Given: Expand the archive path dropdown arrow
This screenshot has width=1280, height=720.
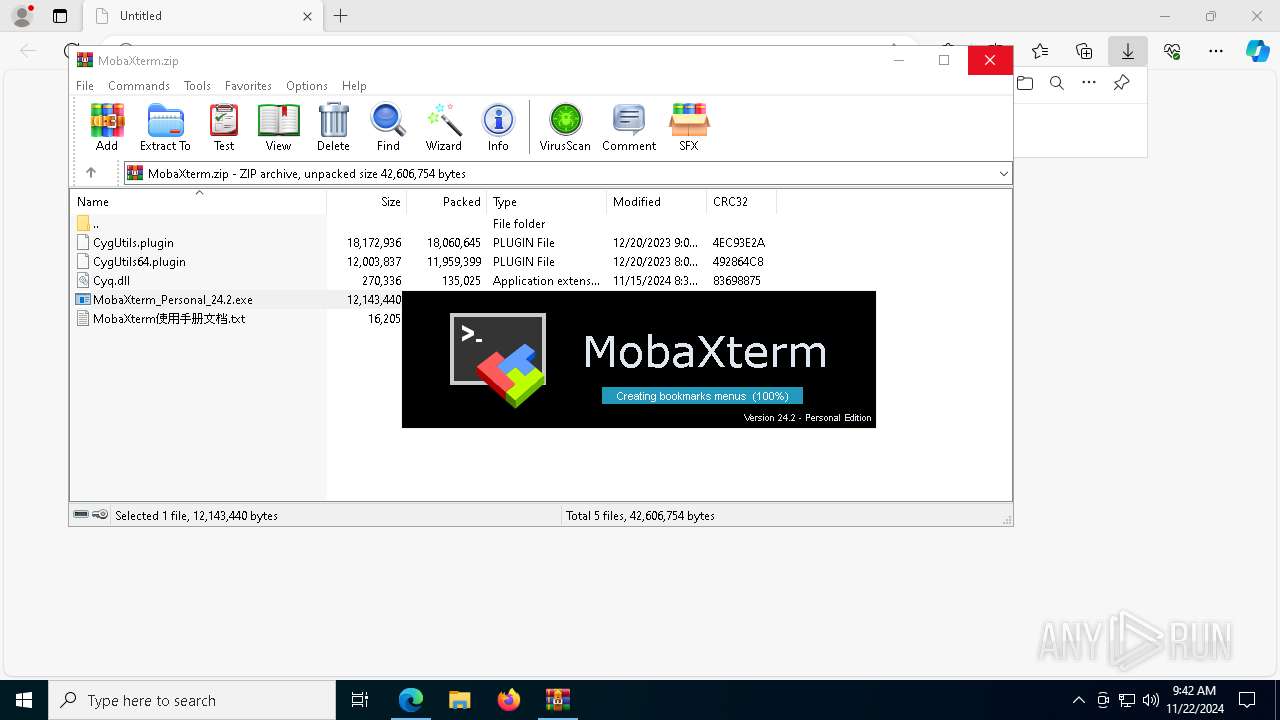Looking at the screenshot, I should click(1003, 173).
